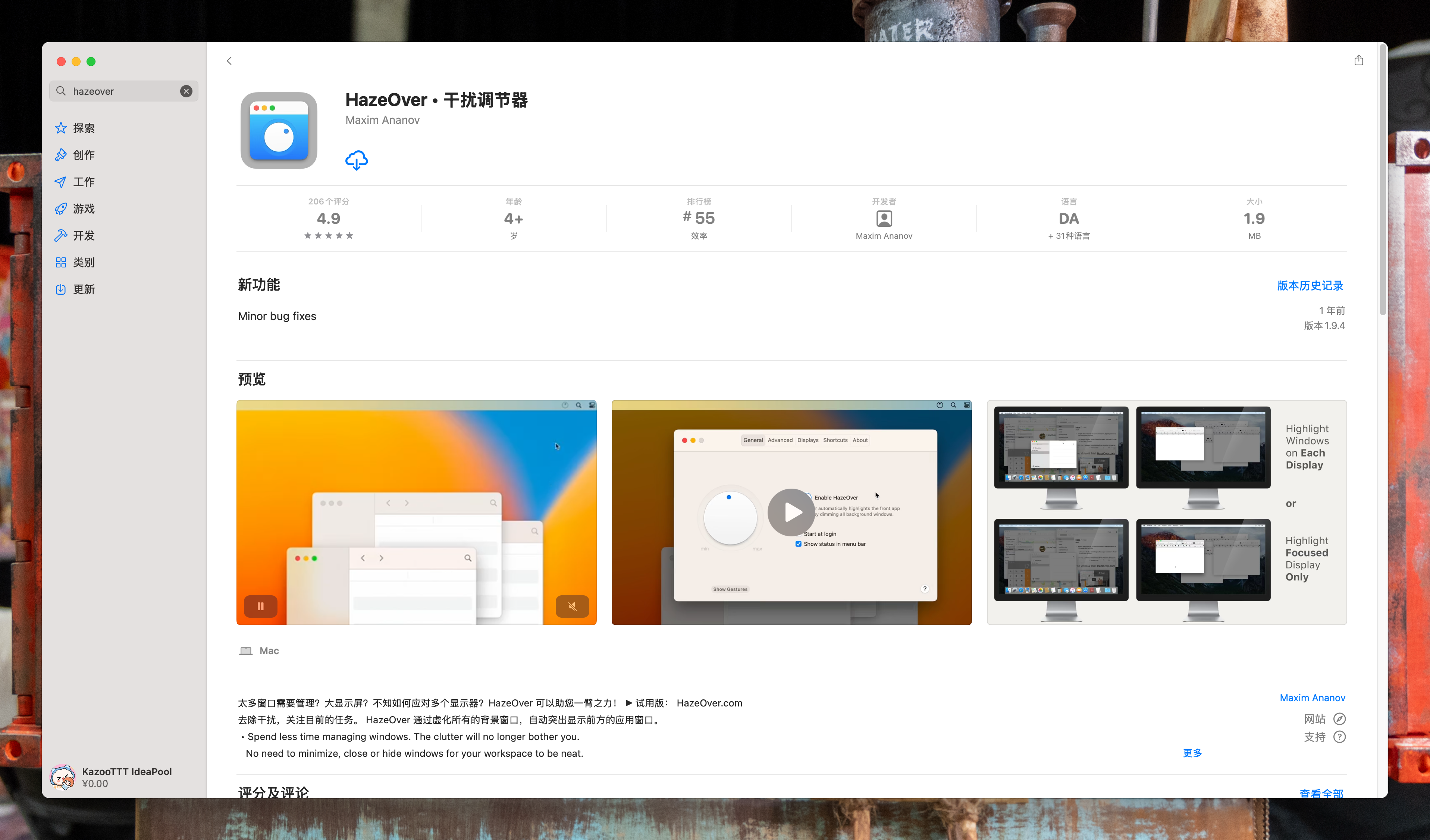The image size is (1430, 840).
Task: Pause the first preview video
Action: point(260,606)
